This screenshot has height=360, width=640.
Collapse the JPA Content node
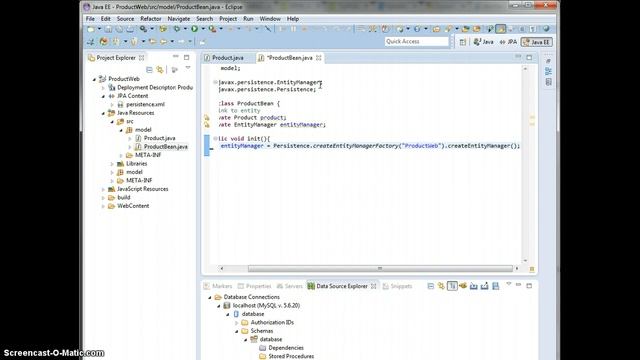tap(103, 96)
